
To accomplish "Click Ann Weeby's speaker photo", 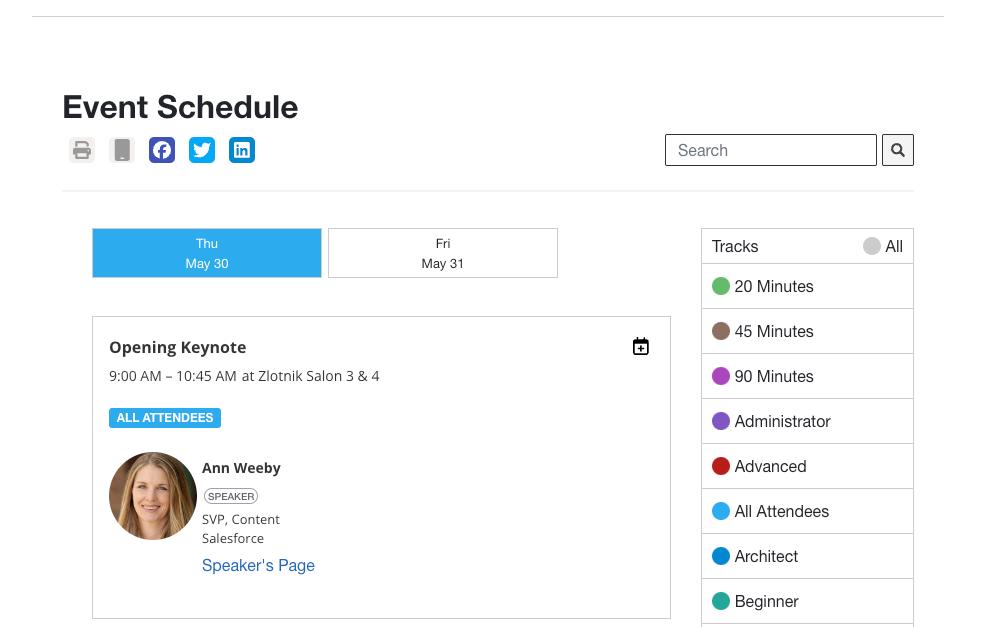I will 153,496.
